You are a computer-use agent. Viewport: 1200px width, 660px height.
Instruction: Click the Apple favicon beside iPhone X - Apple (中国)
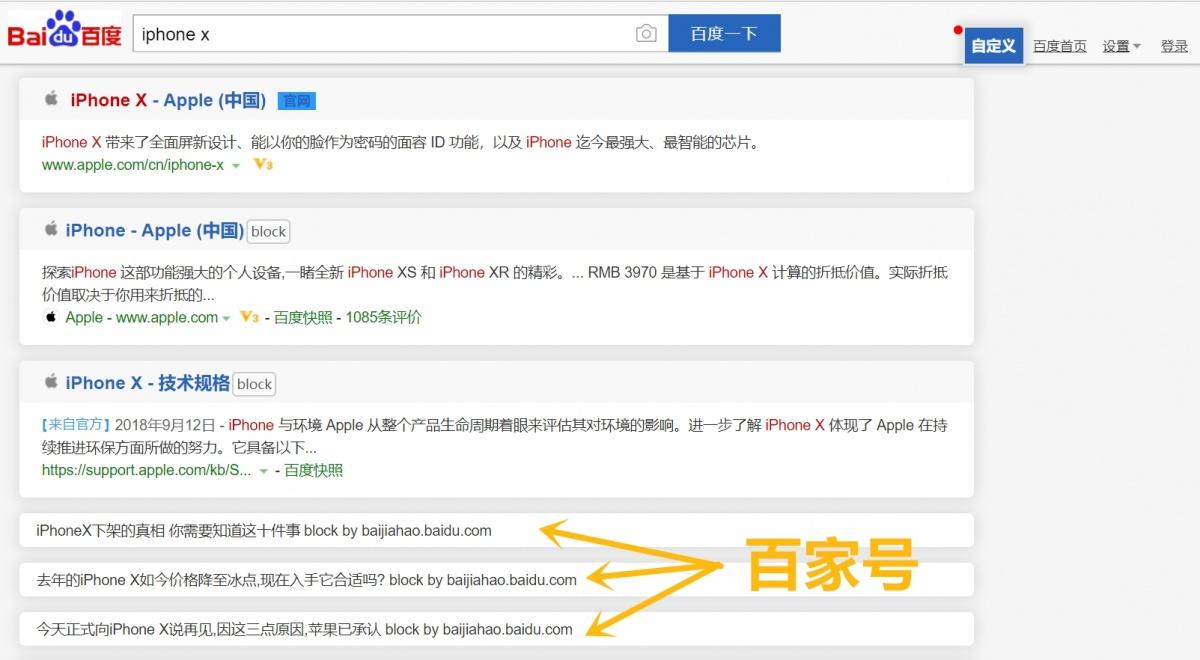coord(51,98)
